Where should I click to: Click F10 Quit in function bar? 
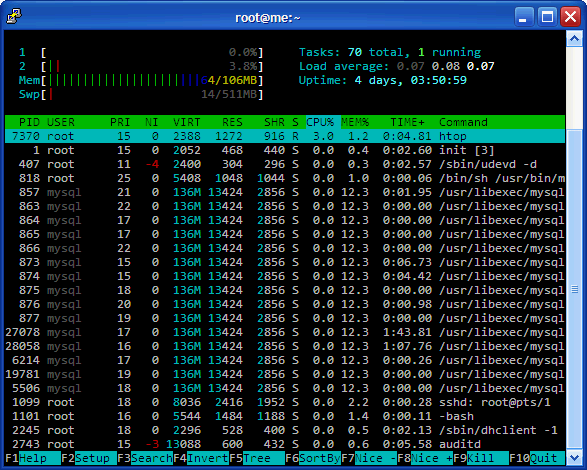click(537, 458)
